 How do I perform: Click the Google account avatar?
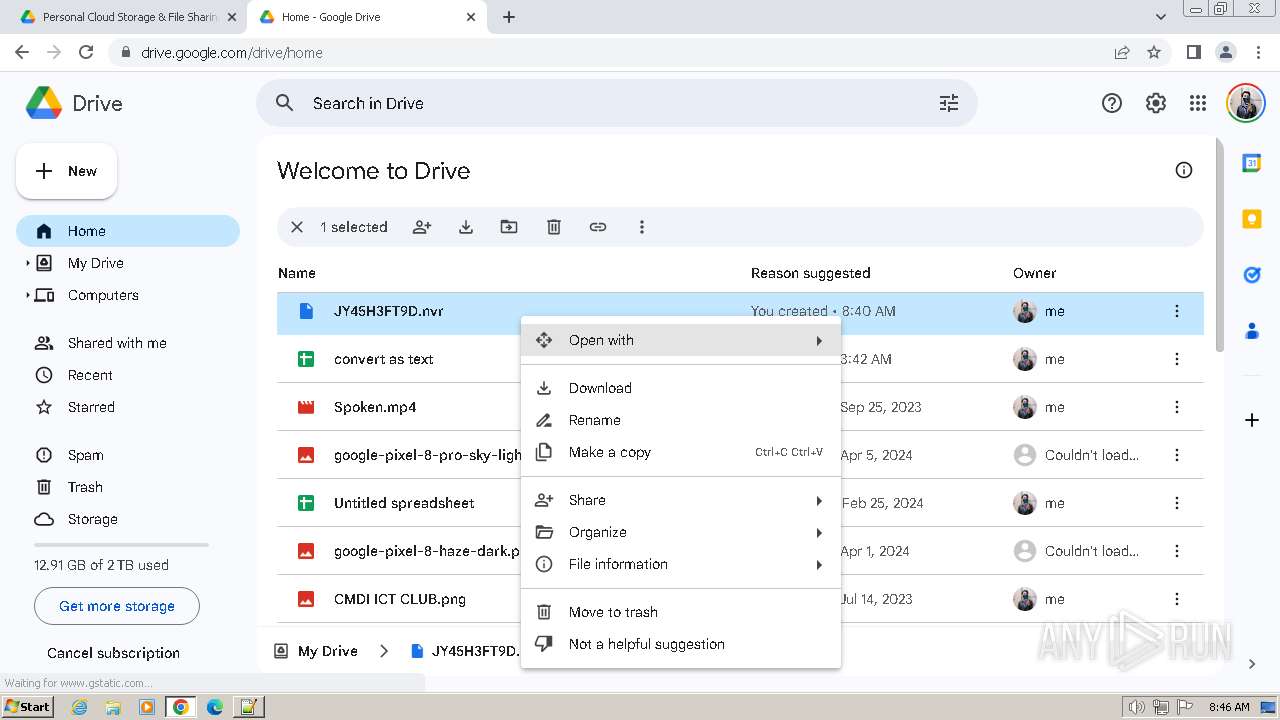[1246, 103]
